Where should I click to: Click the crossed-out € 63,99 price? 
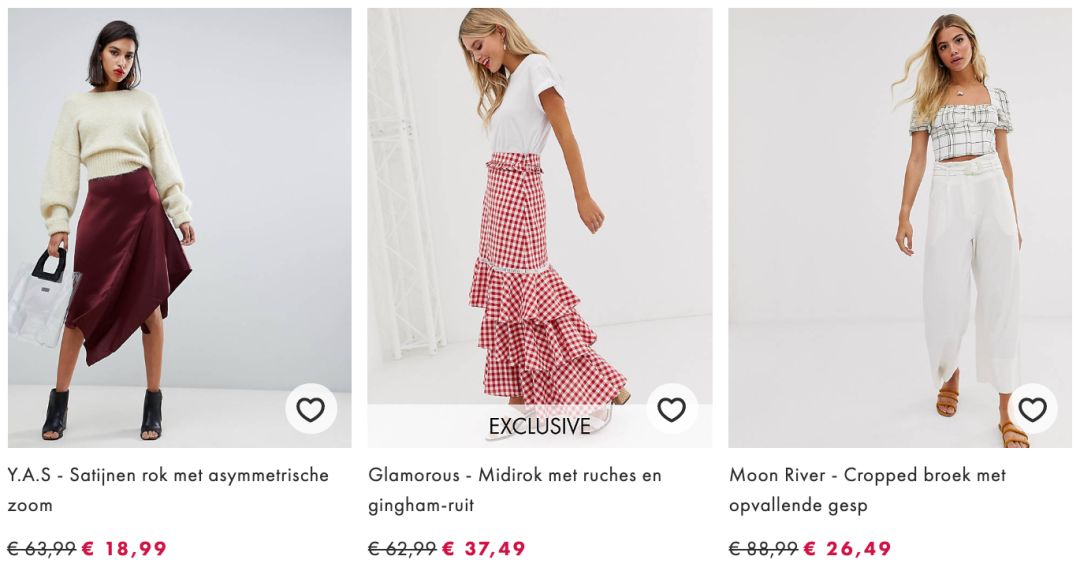click(x=41, y=549)
